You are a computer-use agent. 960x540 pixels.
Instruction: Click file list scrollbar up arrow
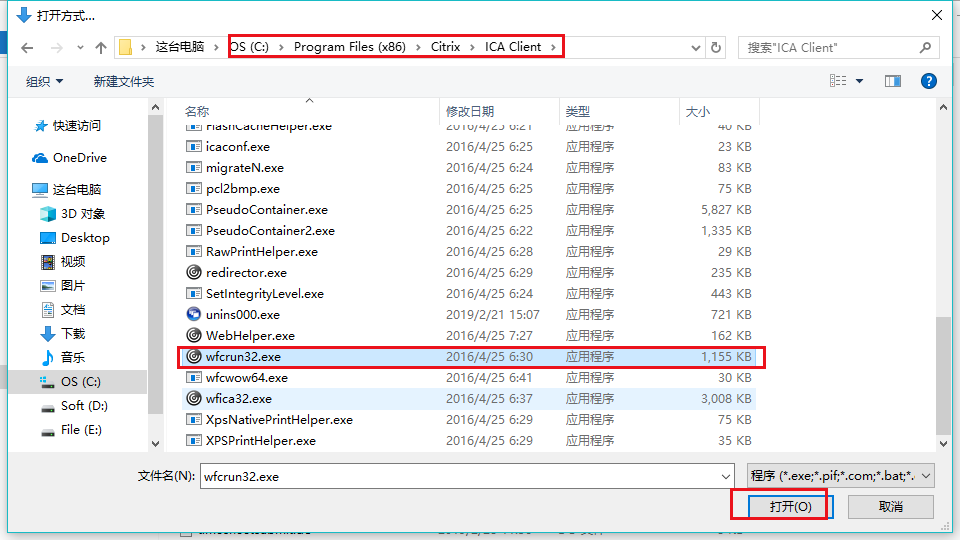(943, 108)
